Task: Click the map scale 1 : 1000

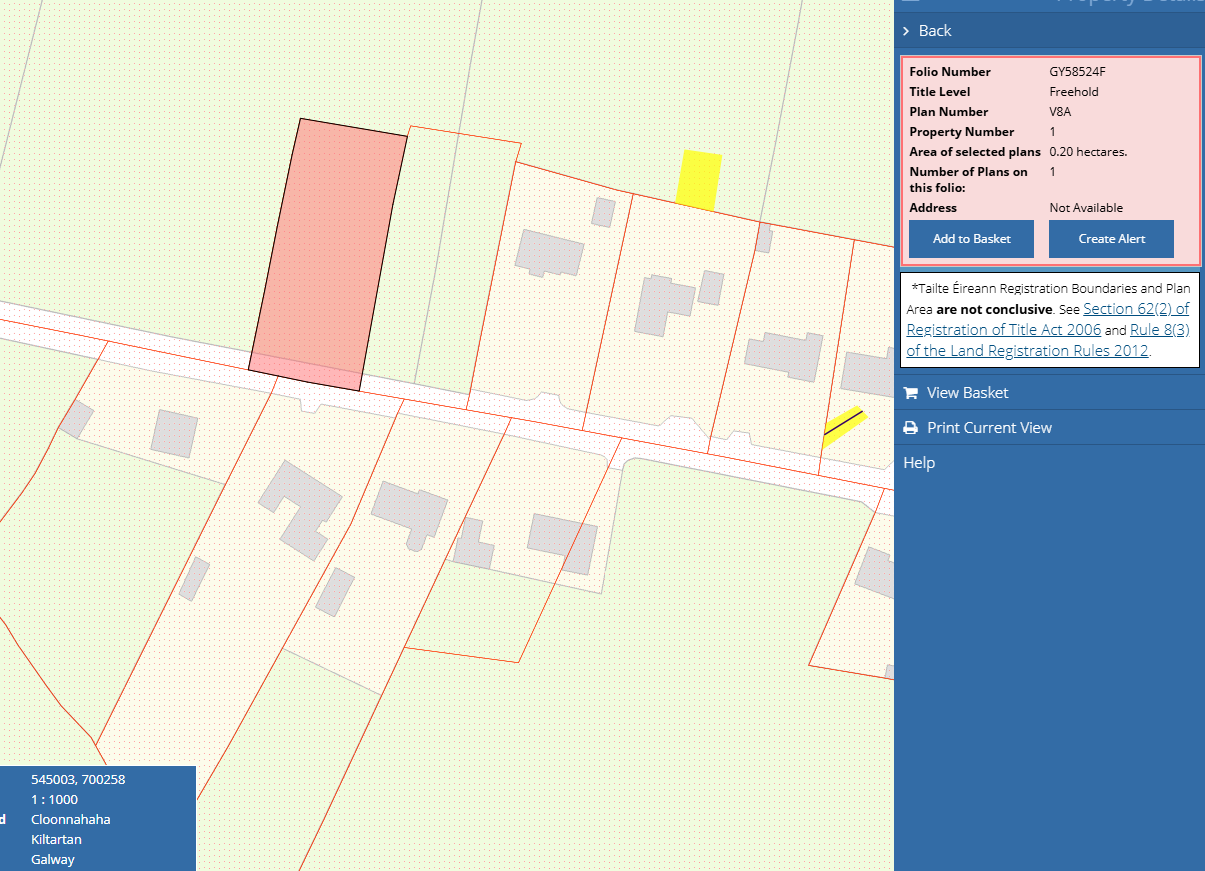Action: pos(54,799)
